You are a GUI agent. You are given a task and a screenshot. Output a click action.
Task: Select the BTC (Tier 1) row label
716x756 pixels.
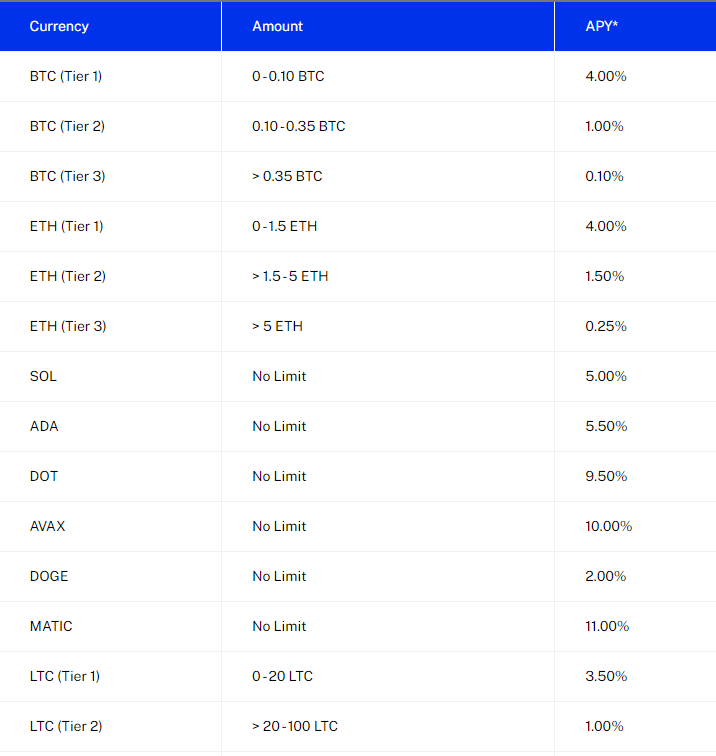pyautogui.click(x=66, y=76)
